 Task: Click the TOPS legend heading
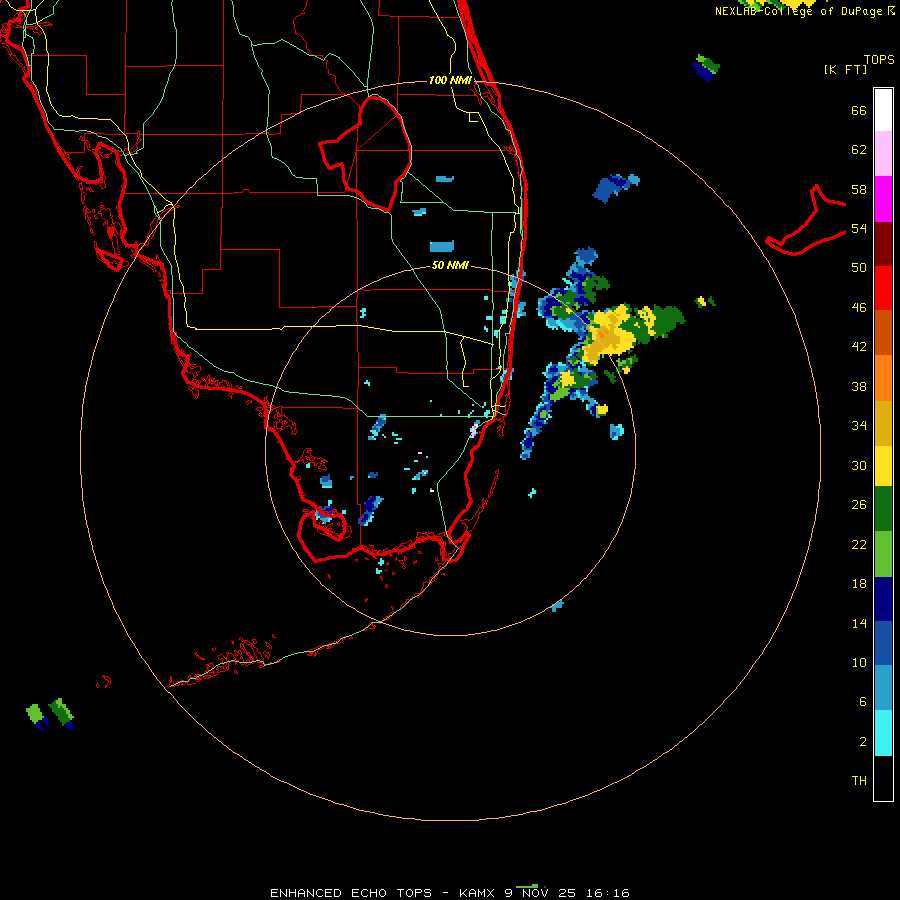click(x=879, y=59)
